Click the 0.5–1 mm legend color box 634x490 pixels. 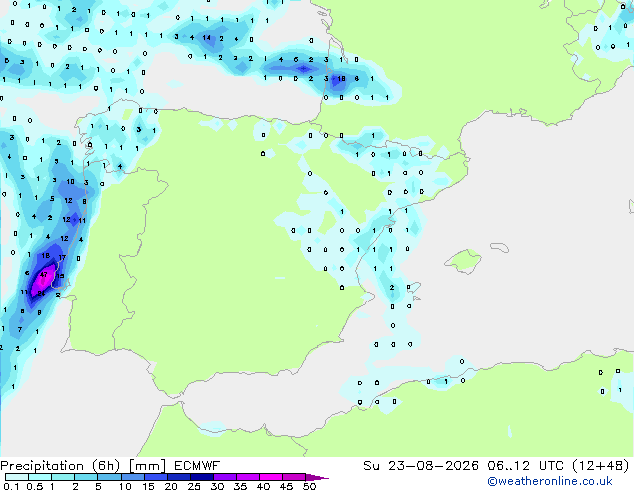[40, 477]
